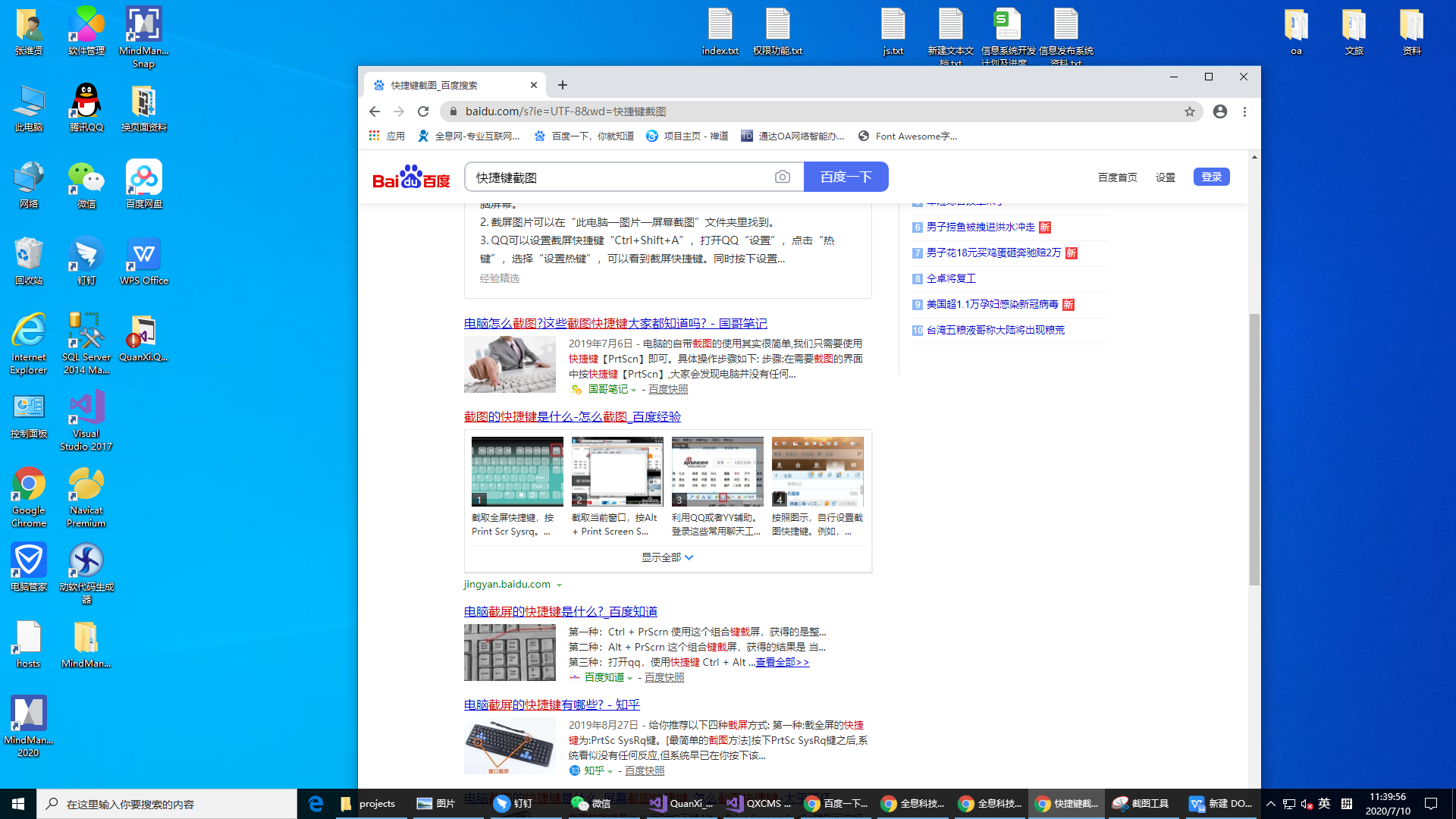The image size is (1456, 819).
Task: Click step 1 keyboard thumbnail in 百度经验
Action: point(517,472)
